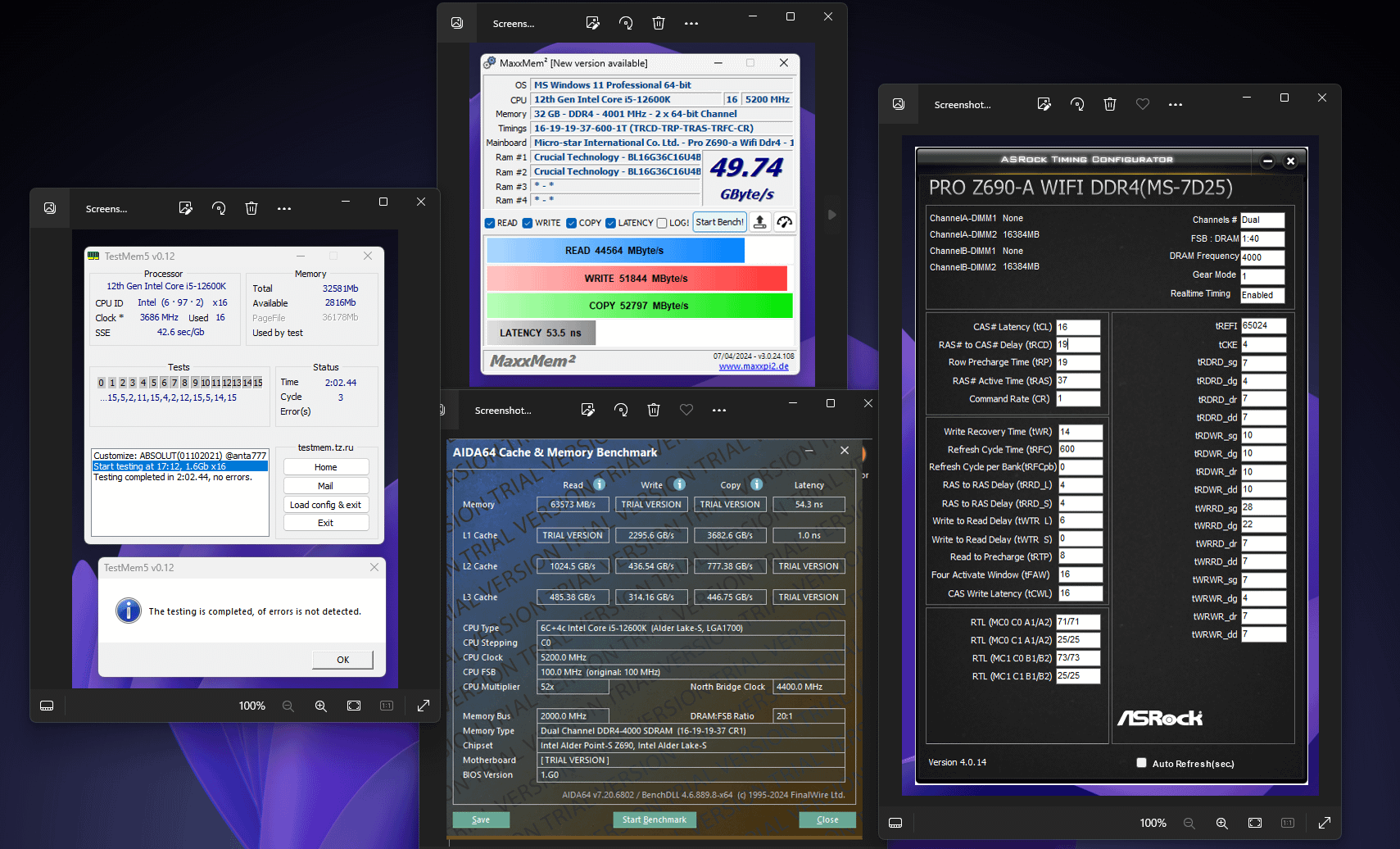Click the tREFI value field
Screen dimensions: 1400x849
(x=1263, y=325)
